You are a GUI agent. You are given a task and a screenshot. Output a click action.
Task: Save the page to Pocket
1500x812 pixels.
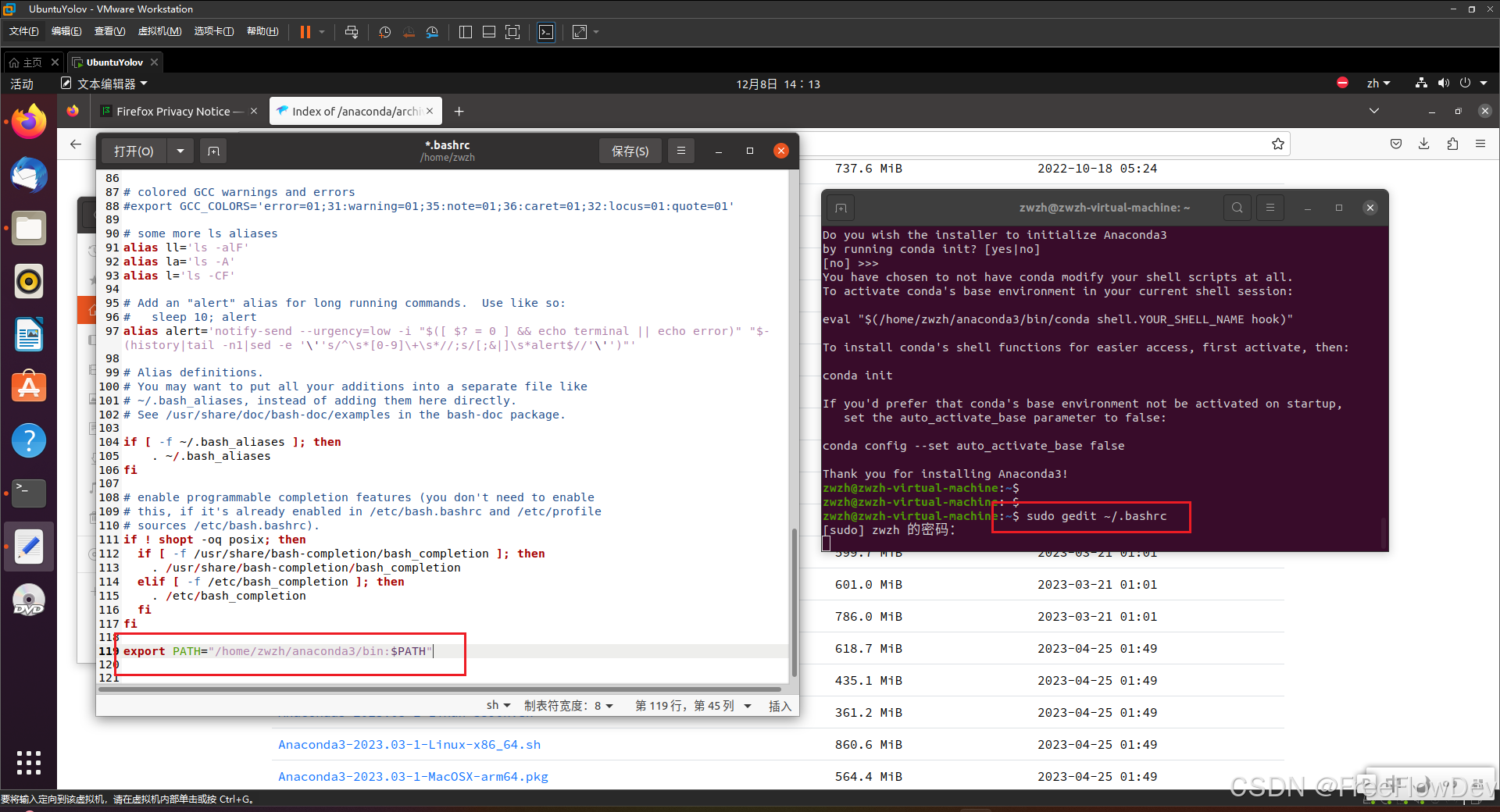[x=1395, y=144]
